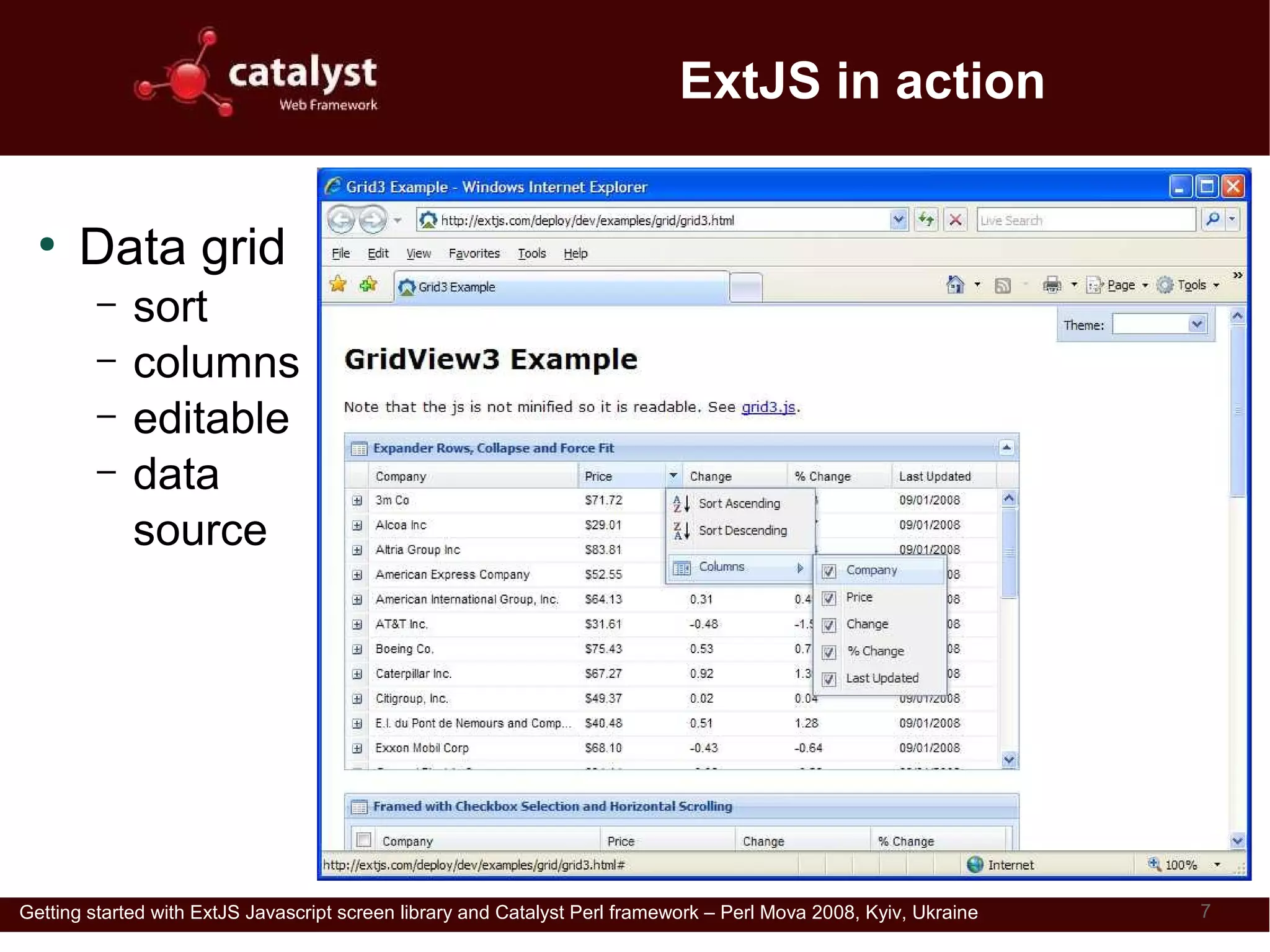Image resolution: width=1270 pixels, height=952 pixels.
Task: Click the IE back navigation button
Action: (340, 220)
